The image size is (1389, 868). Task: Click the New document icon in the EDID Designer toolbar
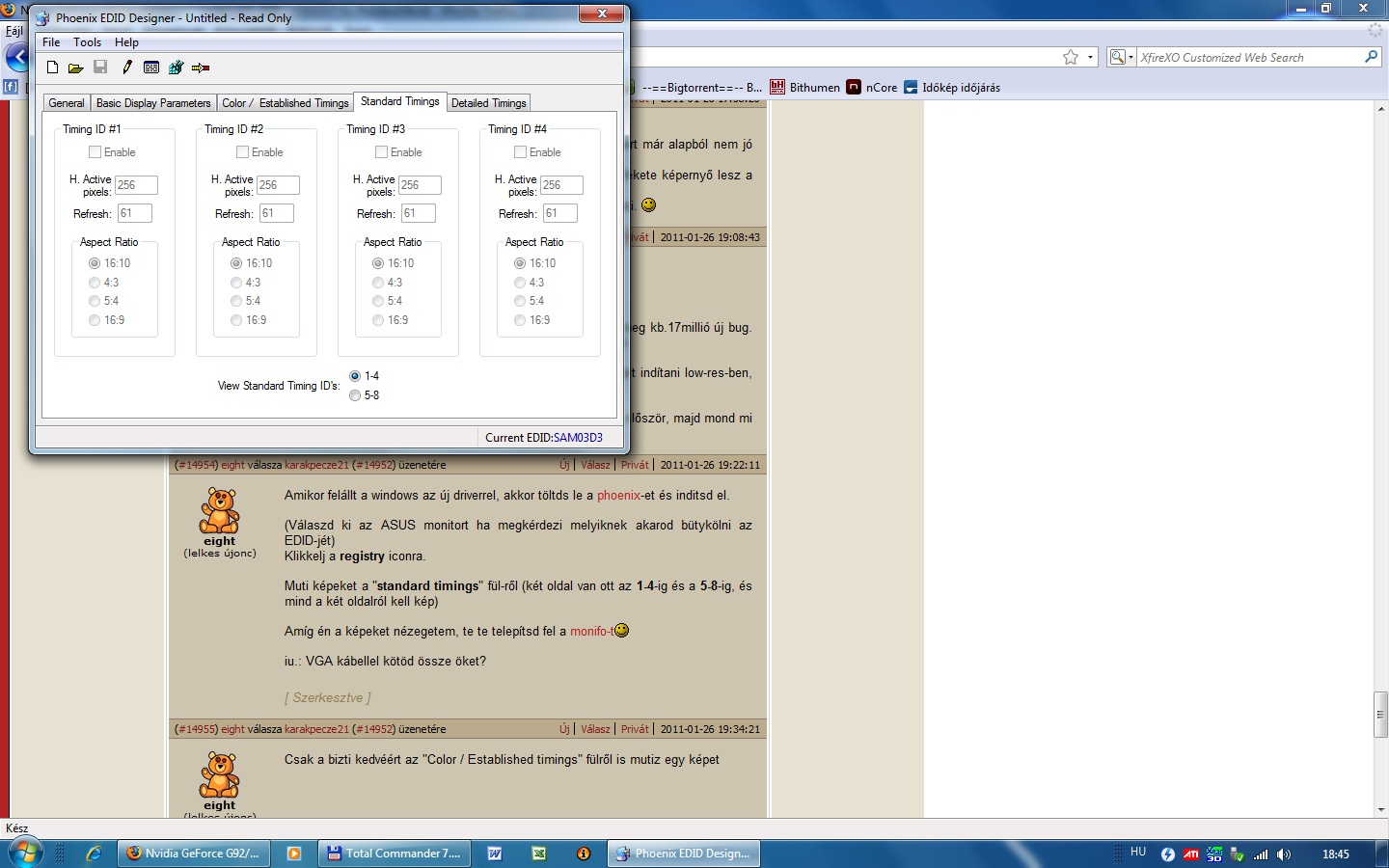(x=52, y=68)
